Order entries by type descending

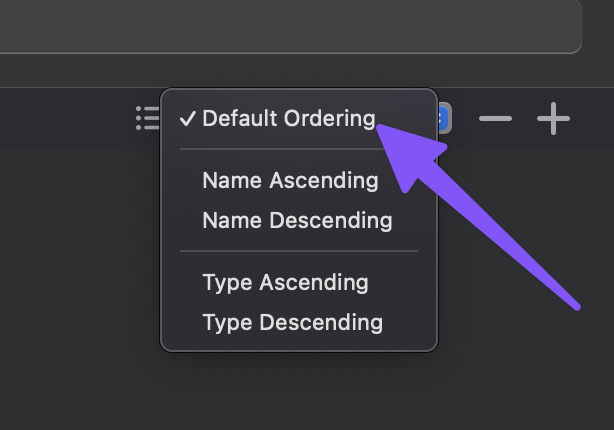292,322
